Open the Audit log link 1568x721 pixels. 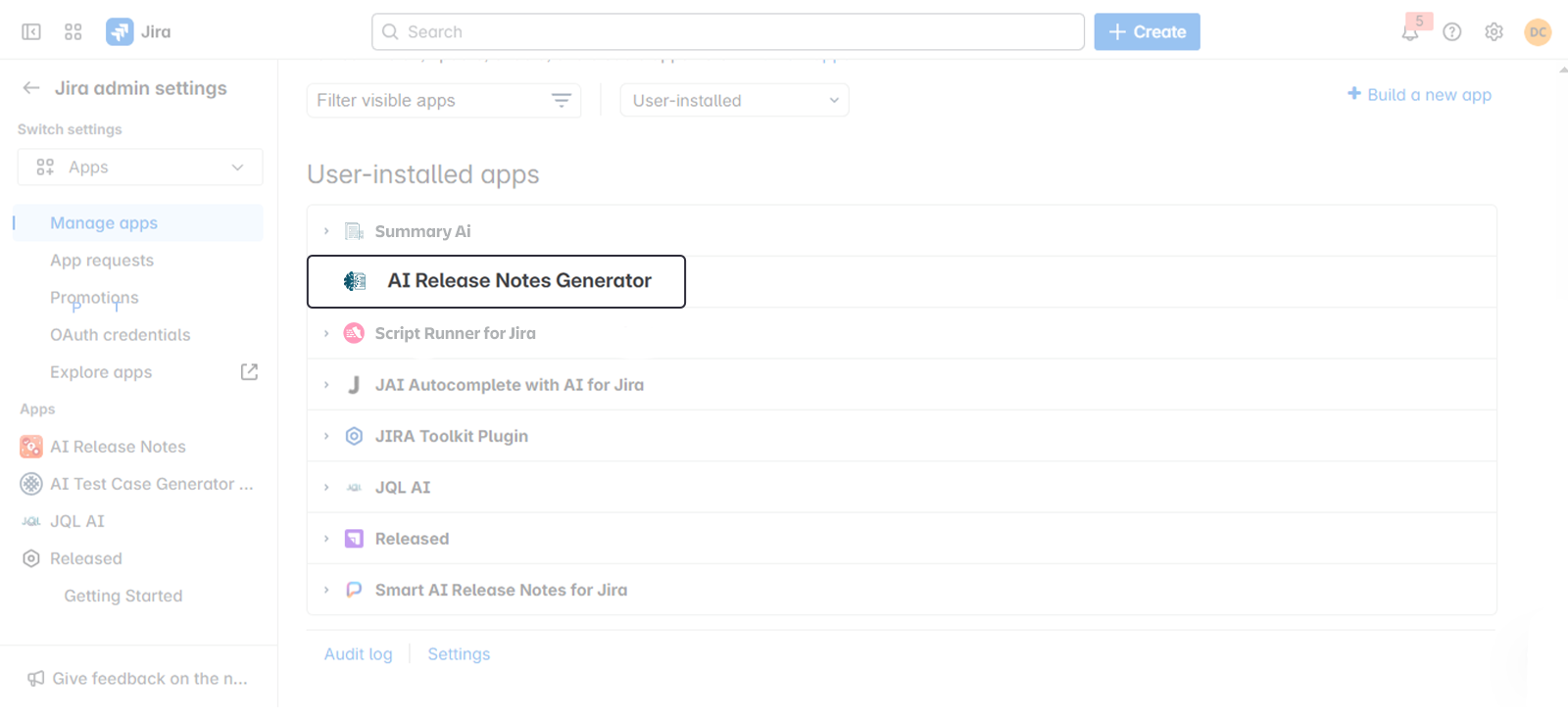coord(359,654)
